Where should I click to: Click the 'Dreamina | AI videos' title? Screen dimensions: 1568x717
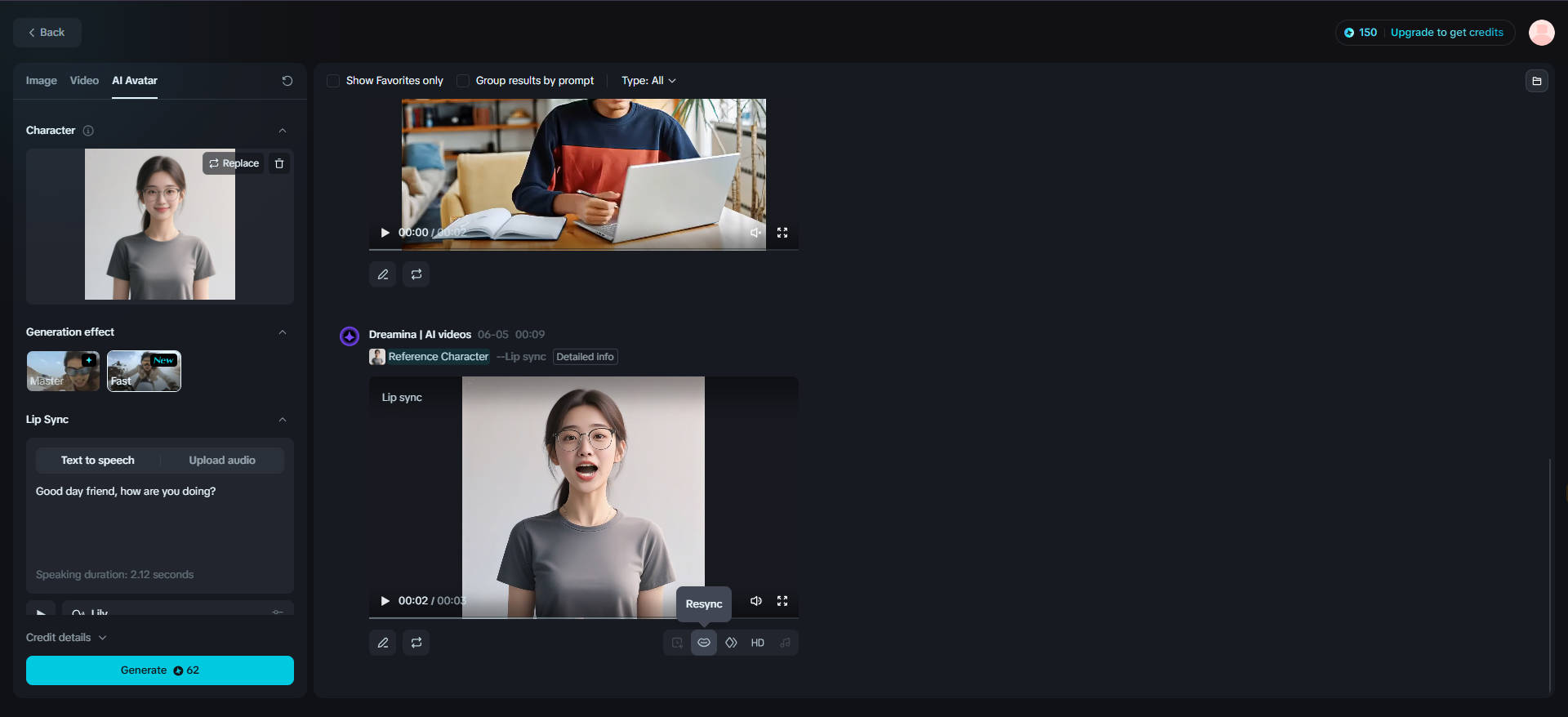pos(420,335)
